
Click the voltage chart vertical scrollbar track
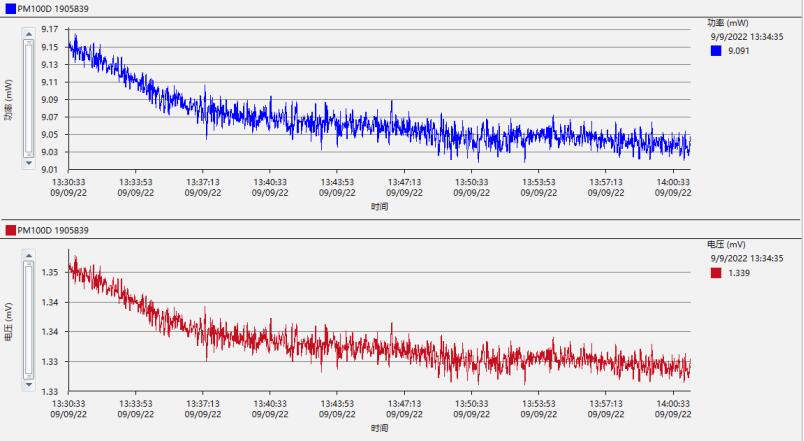pos(28,318)
